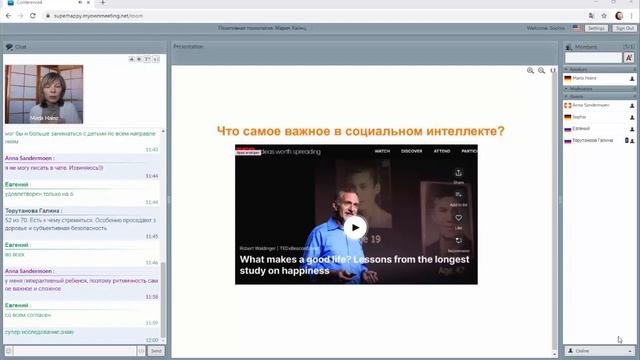Reload the browser page
This screenshot has height=360, width=640.
click(33, 16)
